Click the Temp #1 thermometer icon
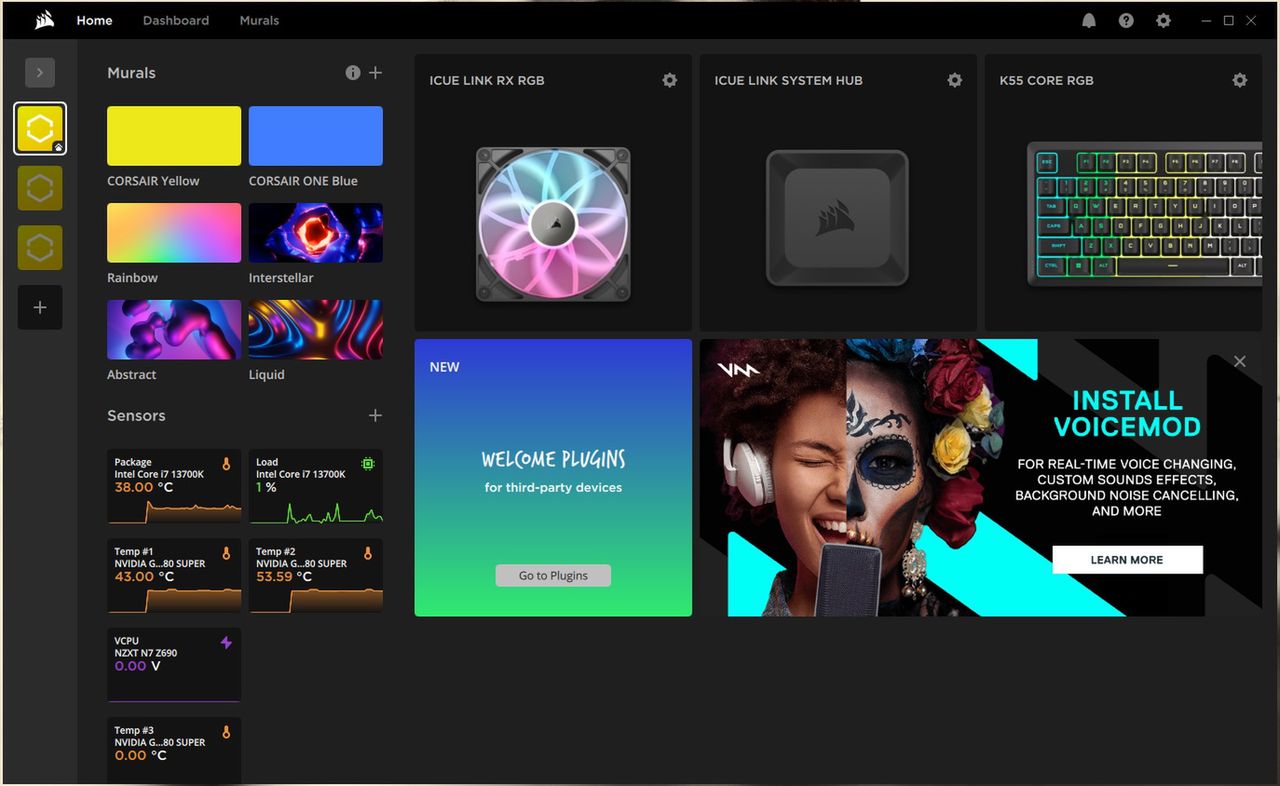The height and width of the screenshot is (786, 1280). click(x=226, y=553)
